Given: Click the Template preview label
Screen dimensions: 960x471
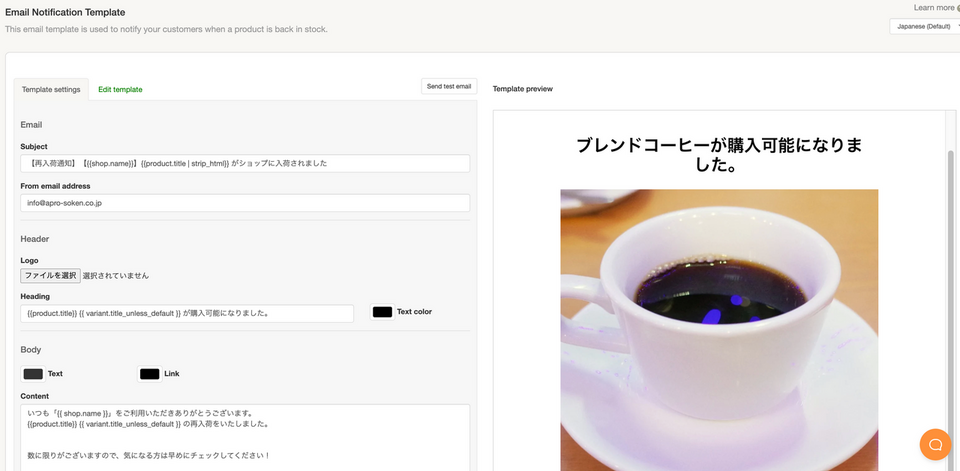Looking at the screenshot, I should pos(522,89).
